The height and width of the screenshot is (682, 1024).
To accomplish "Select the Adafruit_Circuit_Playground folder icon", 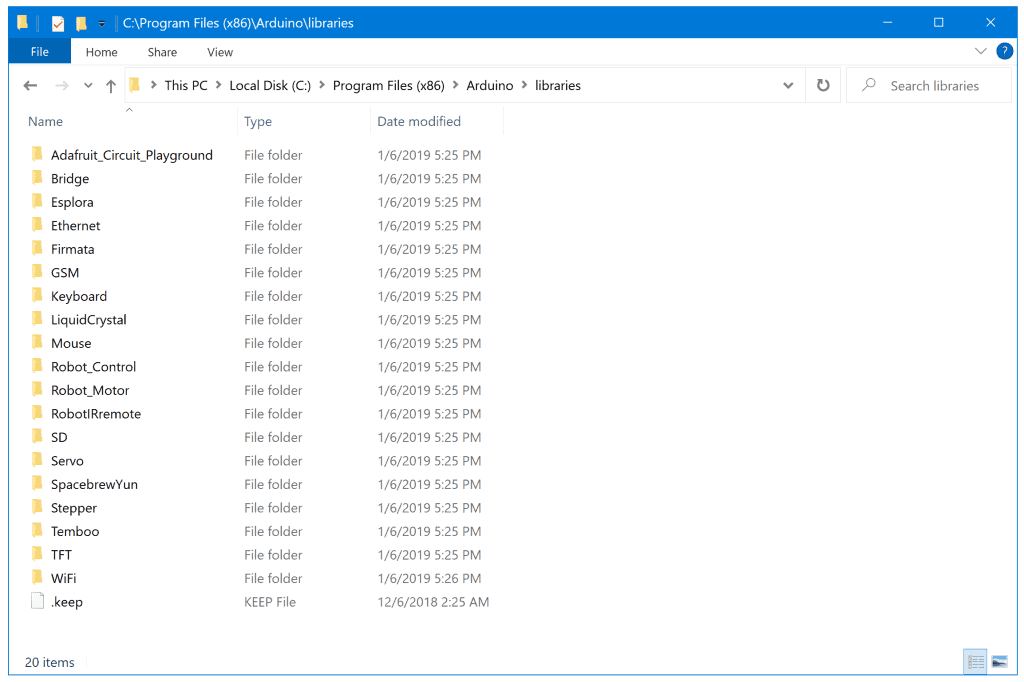I will click(37, 155).
